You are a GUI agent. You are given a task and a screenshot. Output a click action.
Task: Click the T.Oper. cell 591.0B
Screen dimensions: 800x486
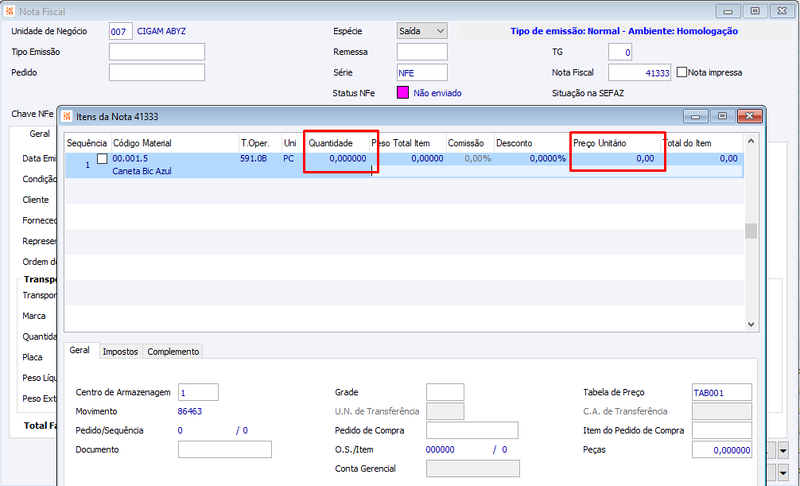[x=254, y=159]
